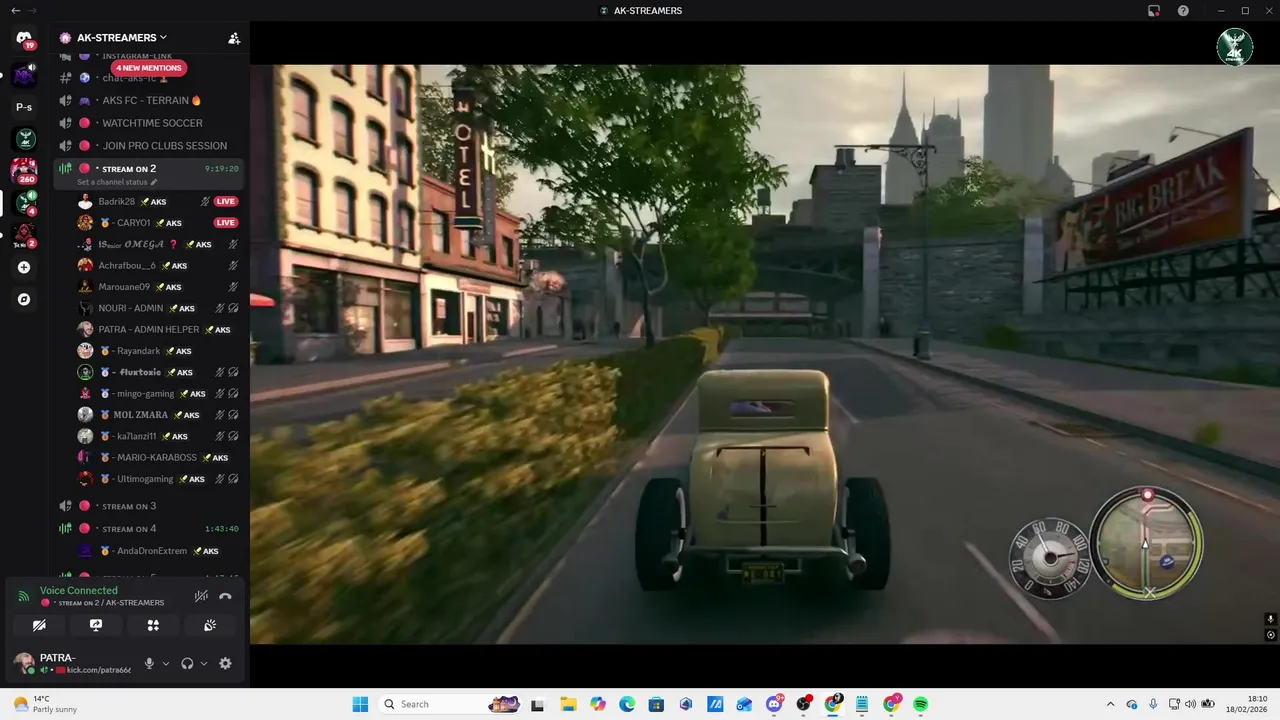The height and width of the screenshot is (720, 1280).
Task: Select user ka7lanzi11 in voice list
Action: coord(158,436)
